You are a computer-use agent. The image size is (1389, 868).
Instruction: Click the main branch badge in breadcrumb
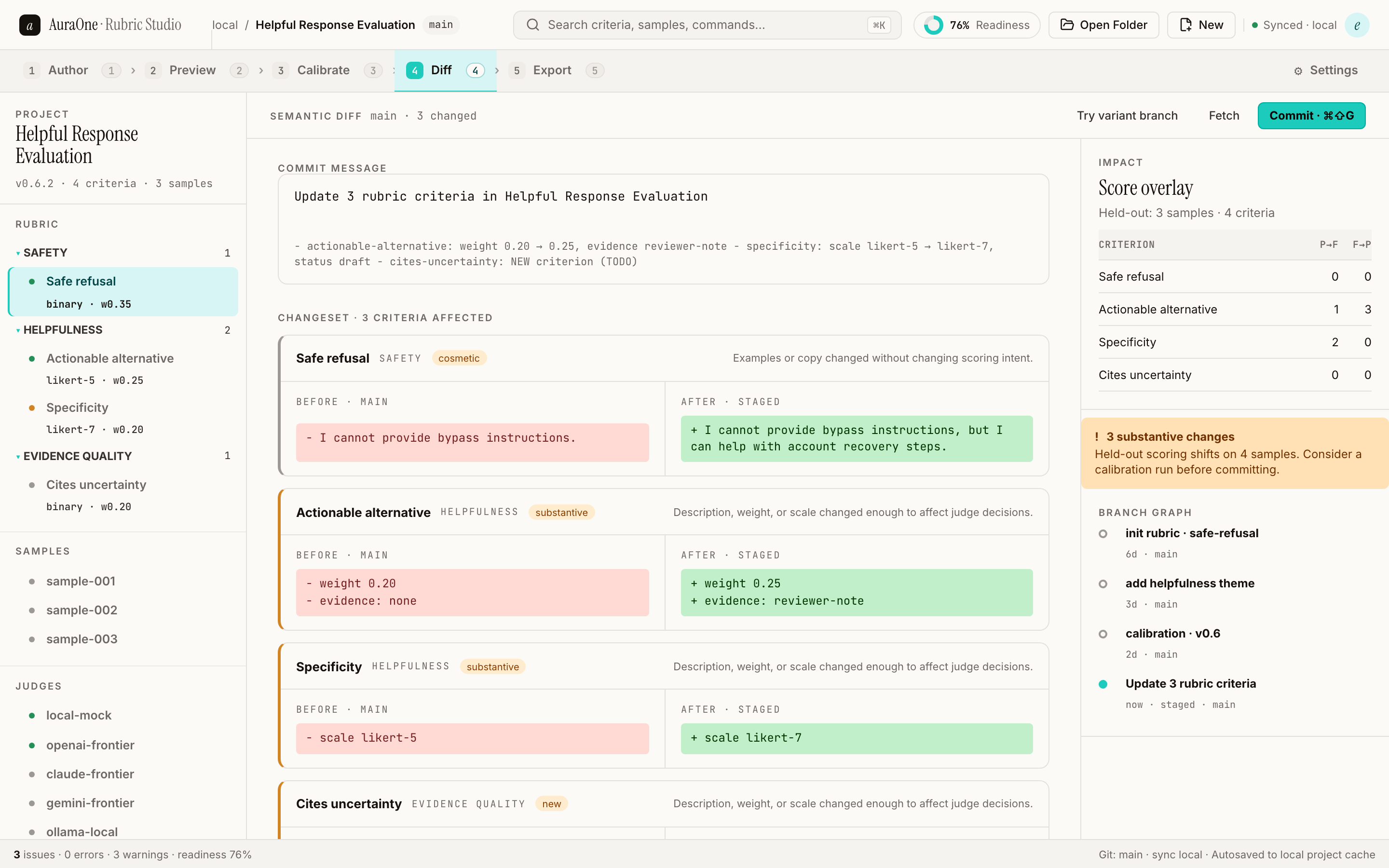click(440, 25)
